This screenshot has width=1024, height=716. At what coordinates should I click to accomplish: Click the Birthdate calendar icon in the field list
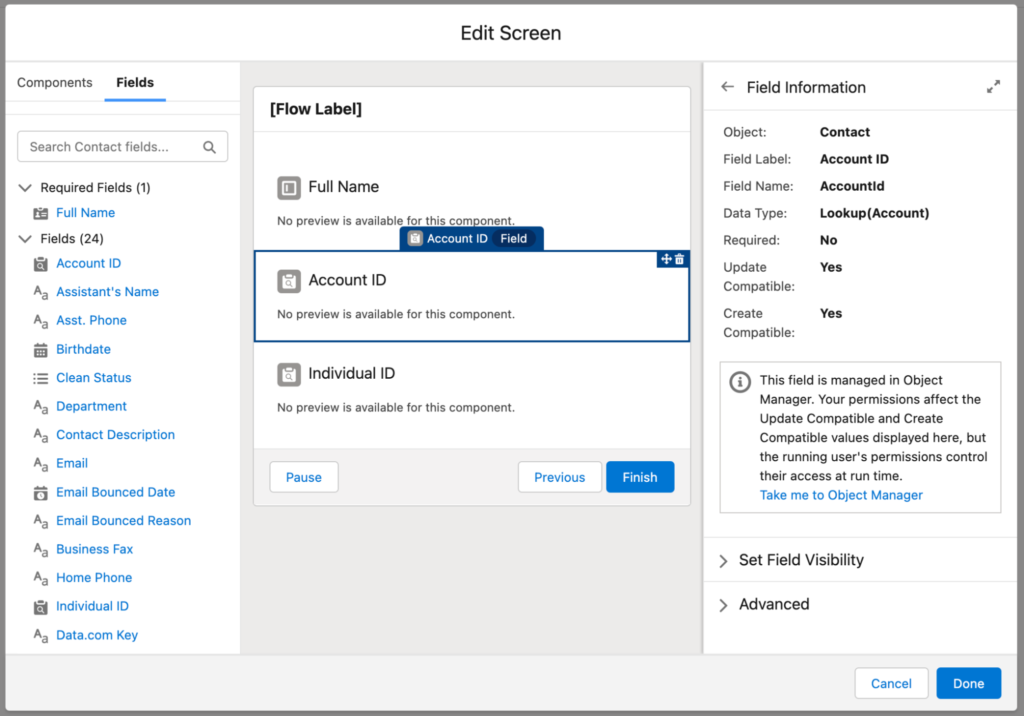40,350
